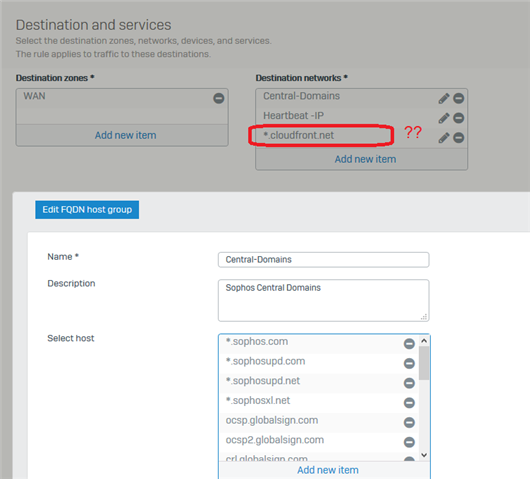
Task: Edit the Central-Domains network entry
Action: click(444, 98)
